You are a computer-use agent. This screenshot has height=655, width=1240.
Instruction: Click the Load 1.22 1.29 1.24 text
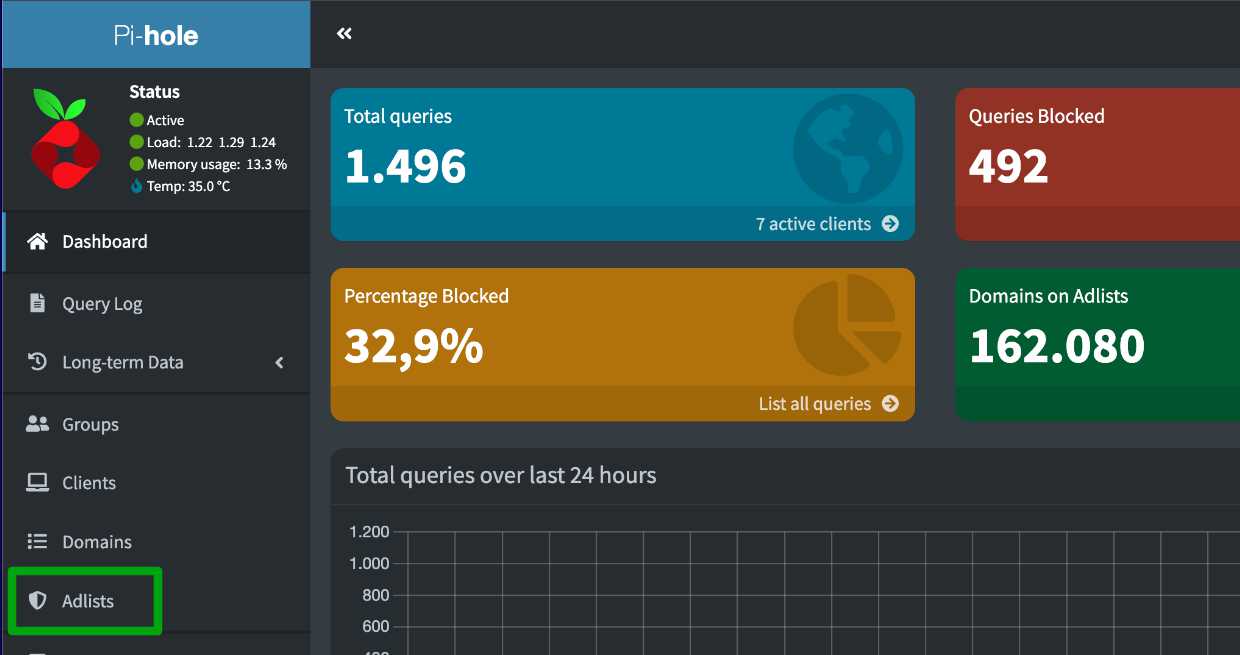(x=211, y=142)
